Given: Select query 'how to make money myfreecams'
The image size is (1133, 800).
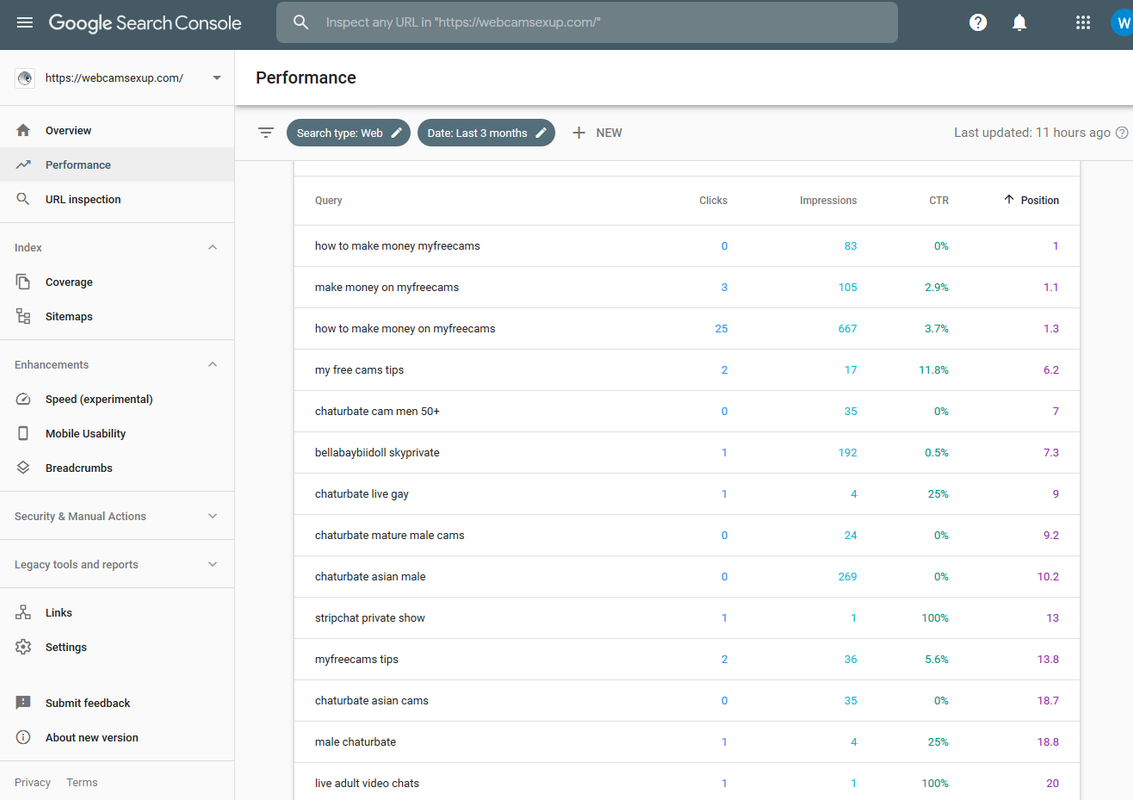Looking at the screenshot, I should [686, 246].
